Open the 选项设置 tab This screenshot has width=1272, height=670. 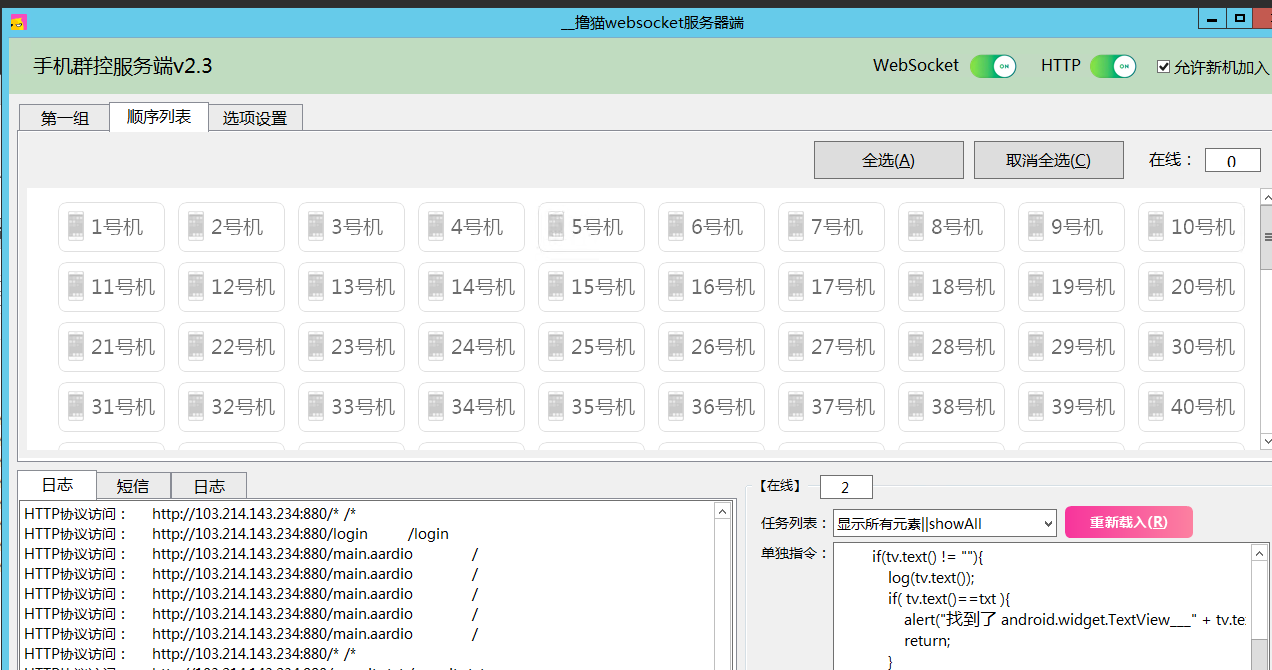coord(255,118)
